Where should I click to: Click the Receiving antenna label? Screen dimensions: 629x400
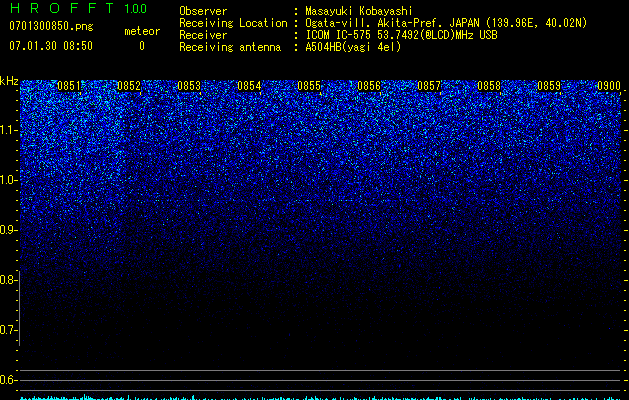[230, 47]
